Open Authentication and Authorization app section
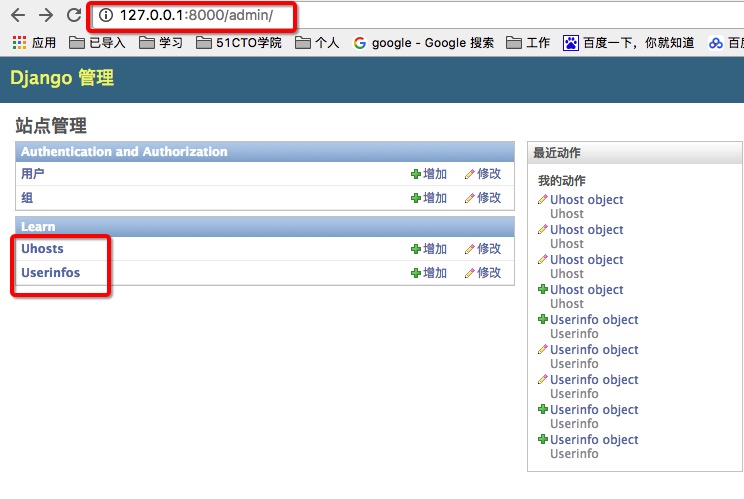Image resolution: width=744 pixels, height=499 pixels. click(124, 152)
